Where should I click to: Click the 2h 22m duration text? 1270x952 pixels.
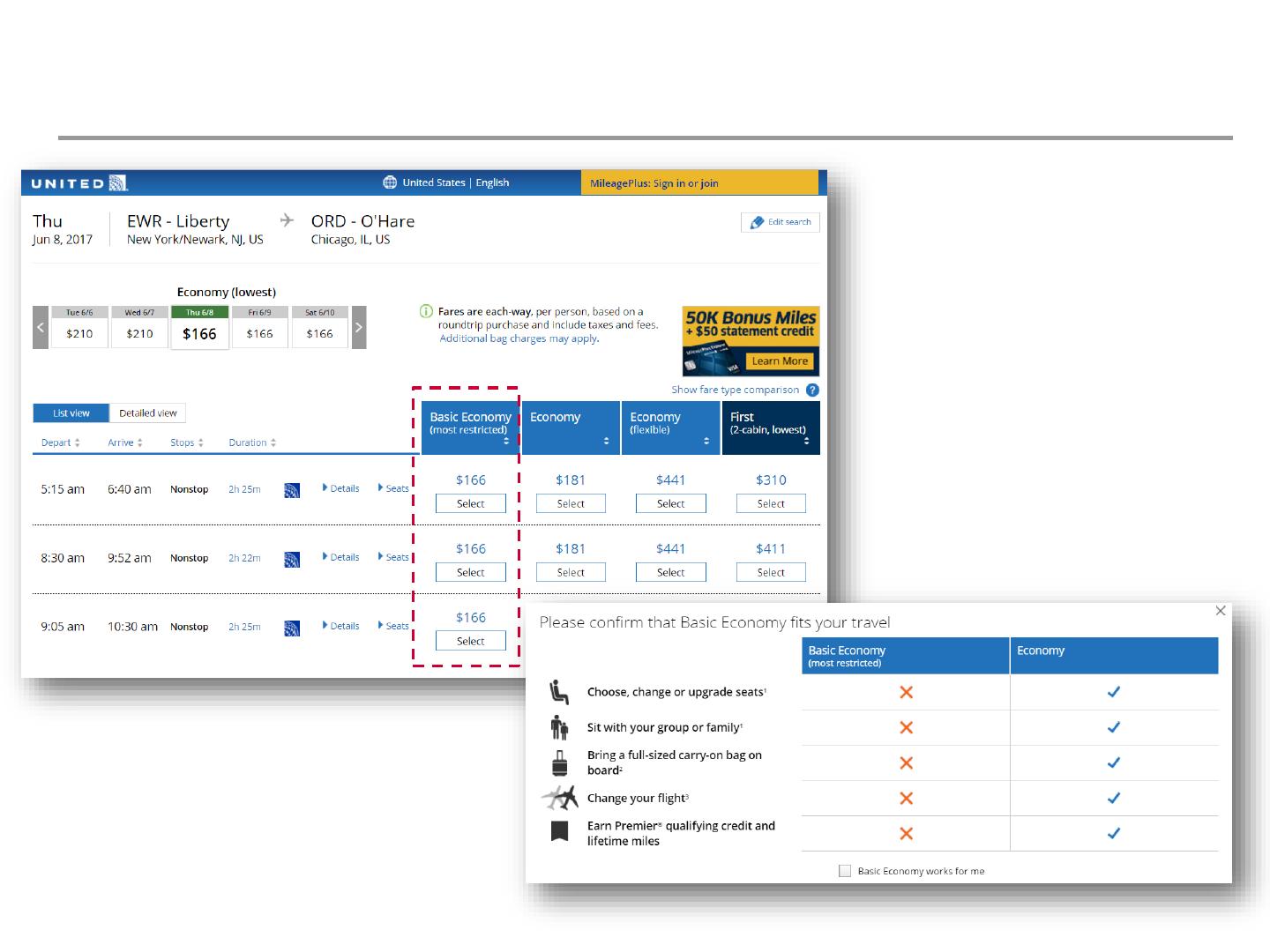pos(244,558)
